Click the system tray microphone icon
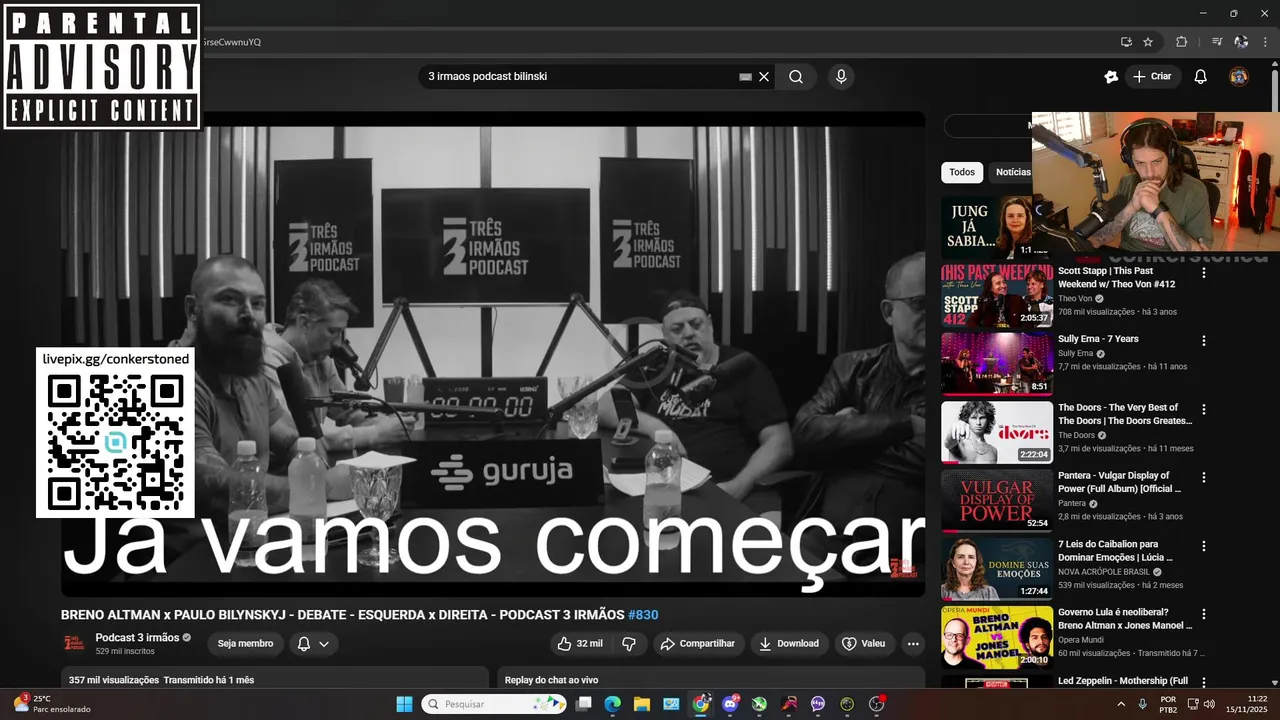 pyautogui.click(x=1143, y=704)
